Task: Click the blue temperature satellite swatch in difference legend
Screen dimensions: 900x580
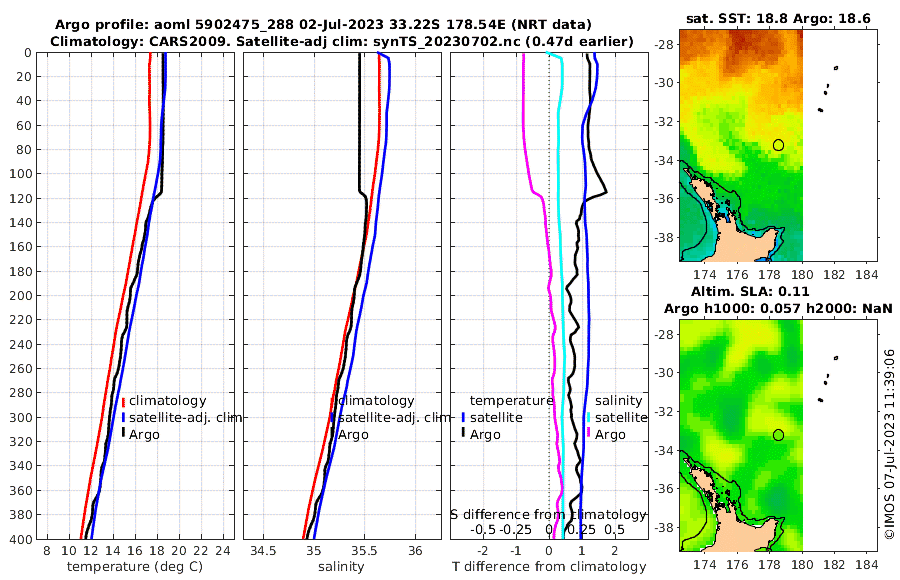Action: tap(463, 417)
